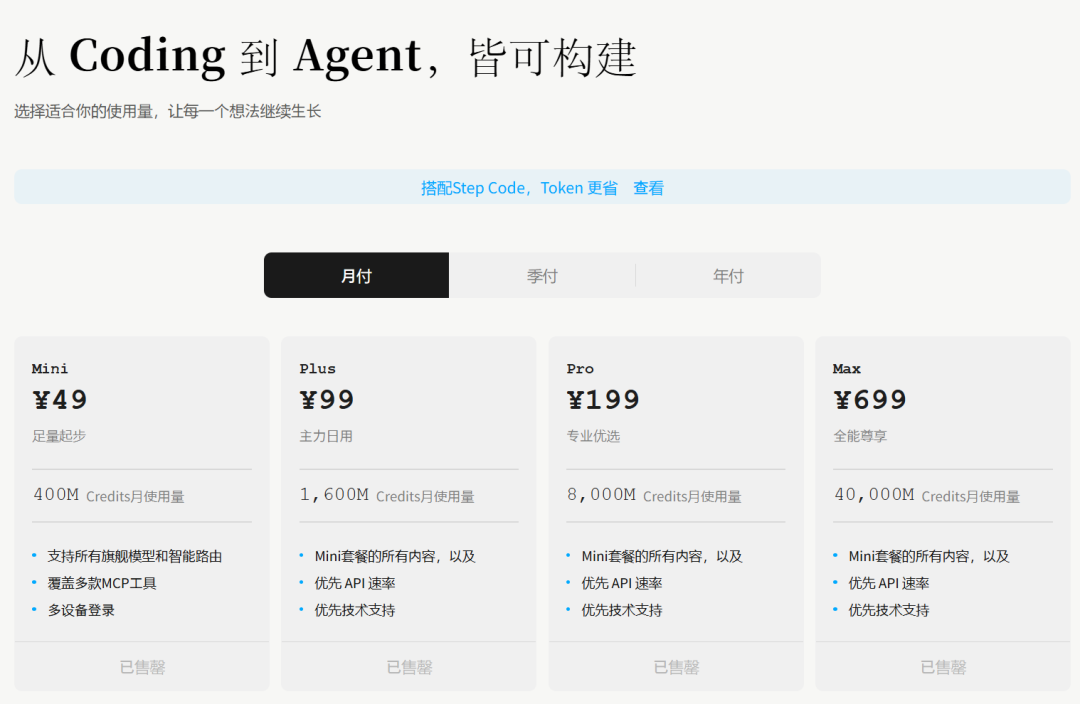
Task: Click the ¥699 price
Action: click(870, 400)
